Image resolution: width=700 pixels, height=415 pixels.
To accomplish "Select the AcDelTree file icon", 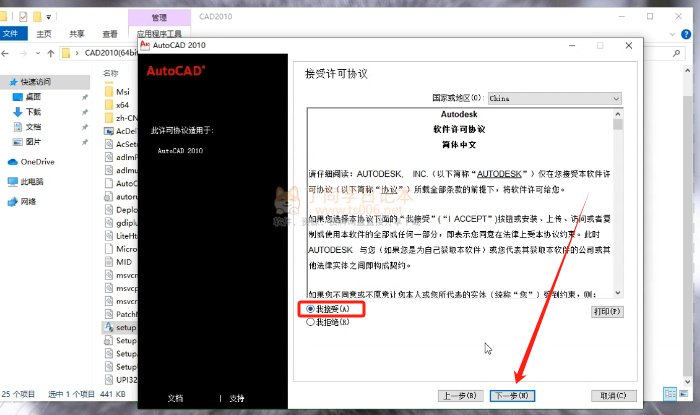I will (109, 131).
